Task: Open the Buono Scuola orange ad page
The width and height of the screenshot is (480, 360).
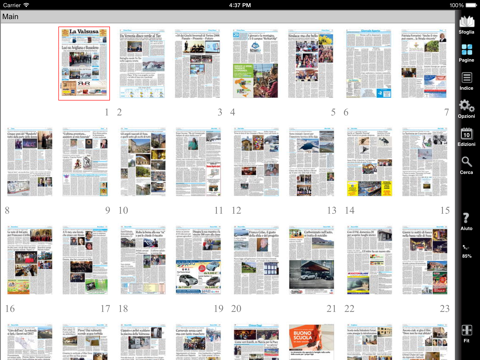Action: (x=311, y=342)
